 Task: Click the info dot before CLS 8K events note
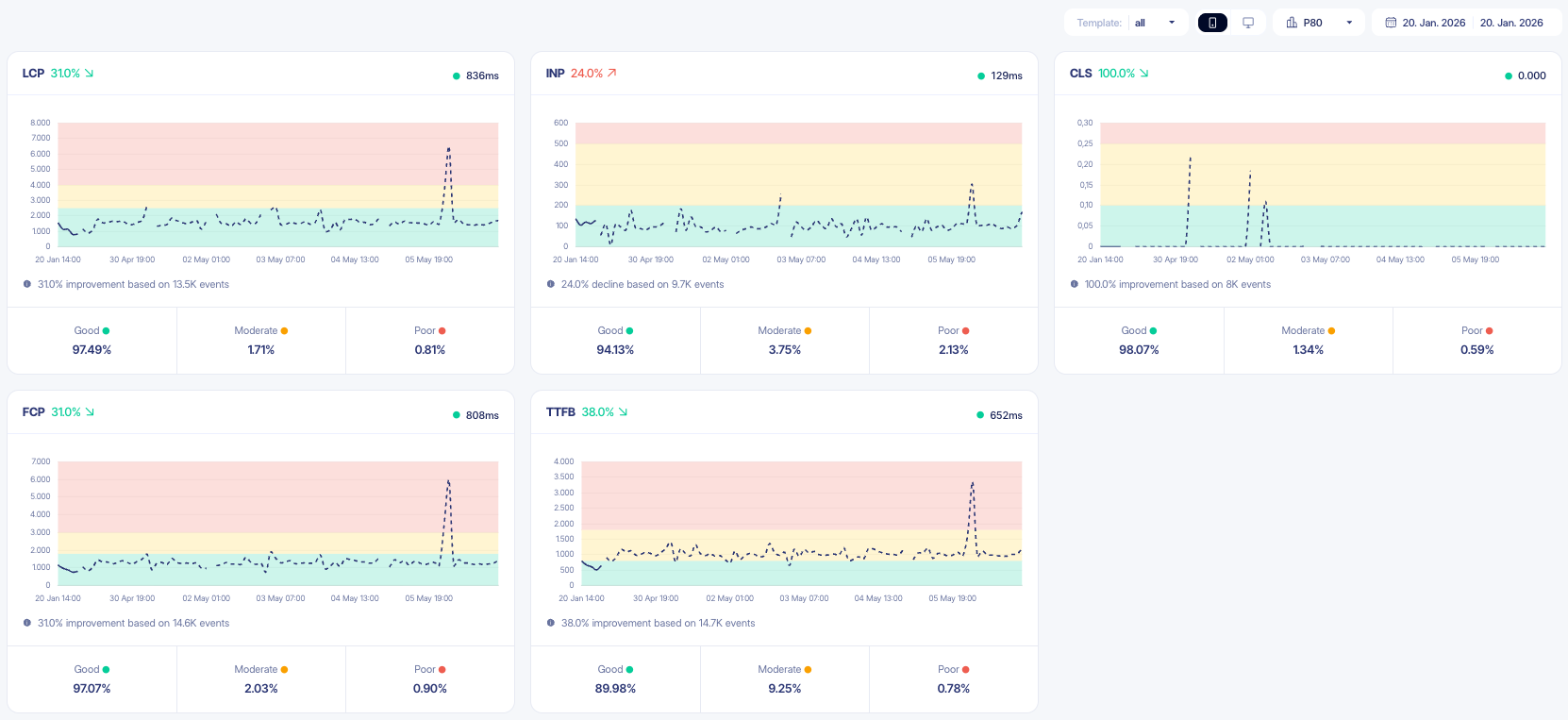click(1074, 284)
